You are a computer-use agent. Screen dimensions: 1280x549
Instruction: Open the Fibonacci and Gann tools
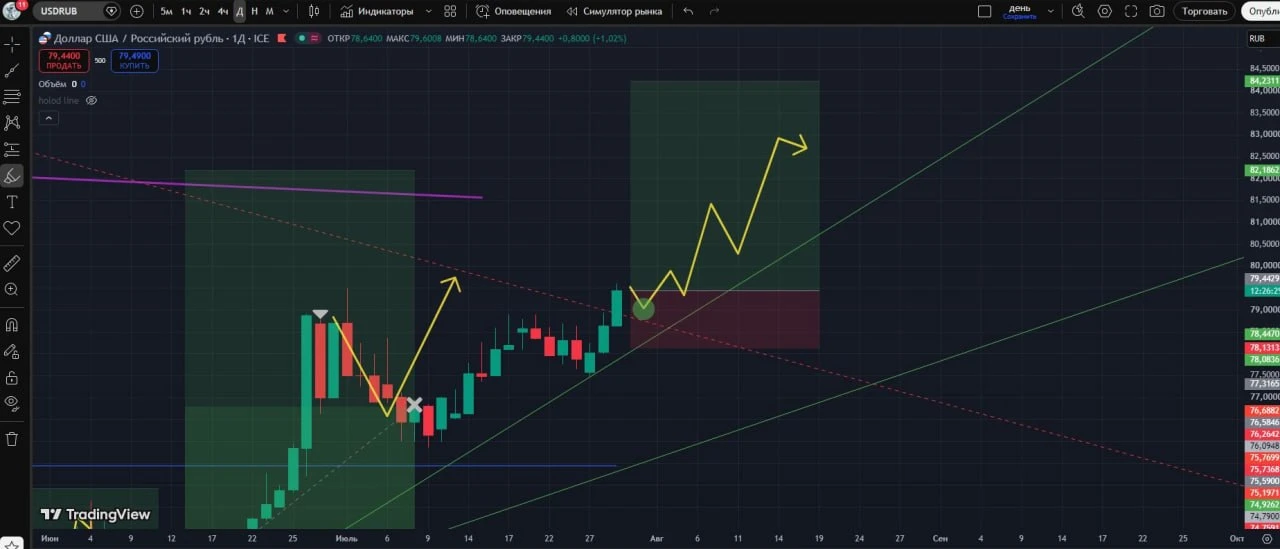point(12,97)
